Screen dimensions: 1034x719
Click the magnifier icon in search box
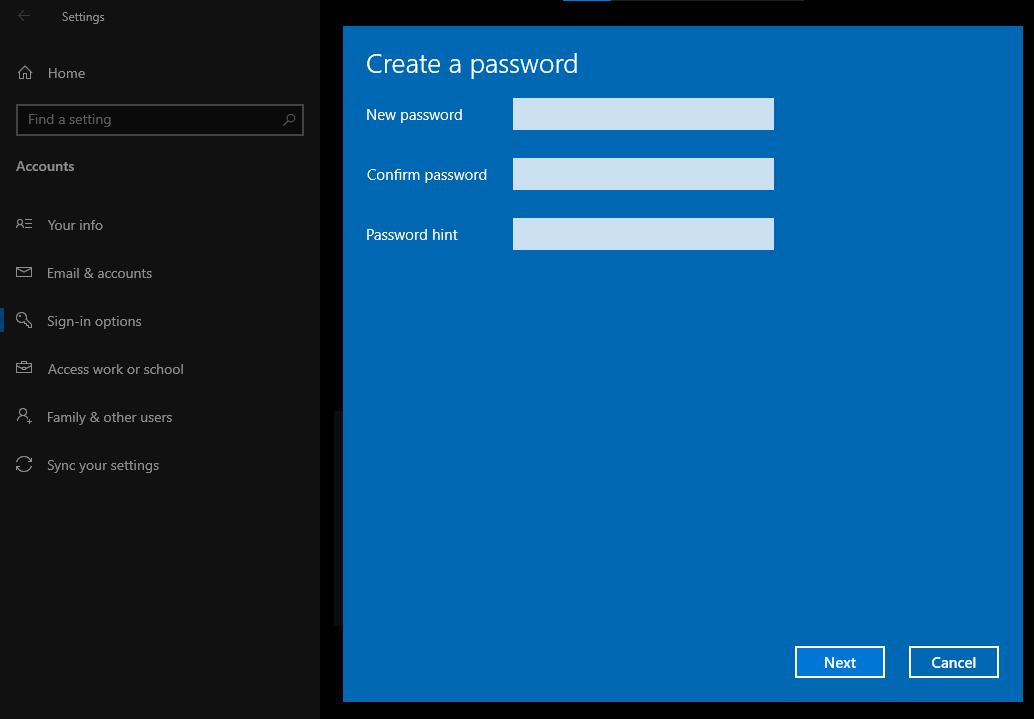289,120
